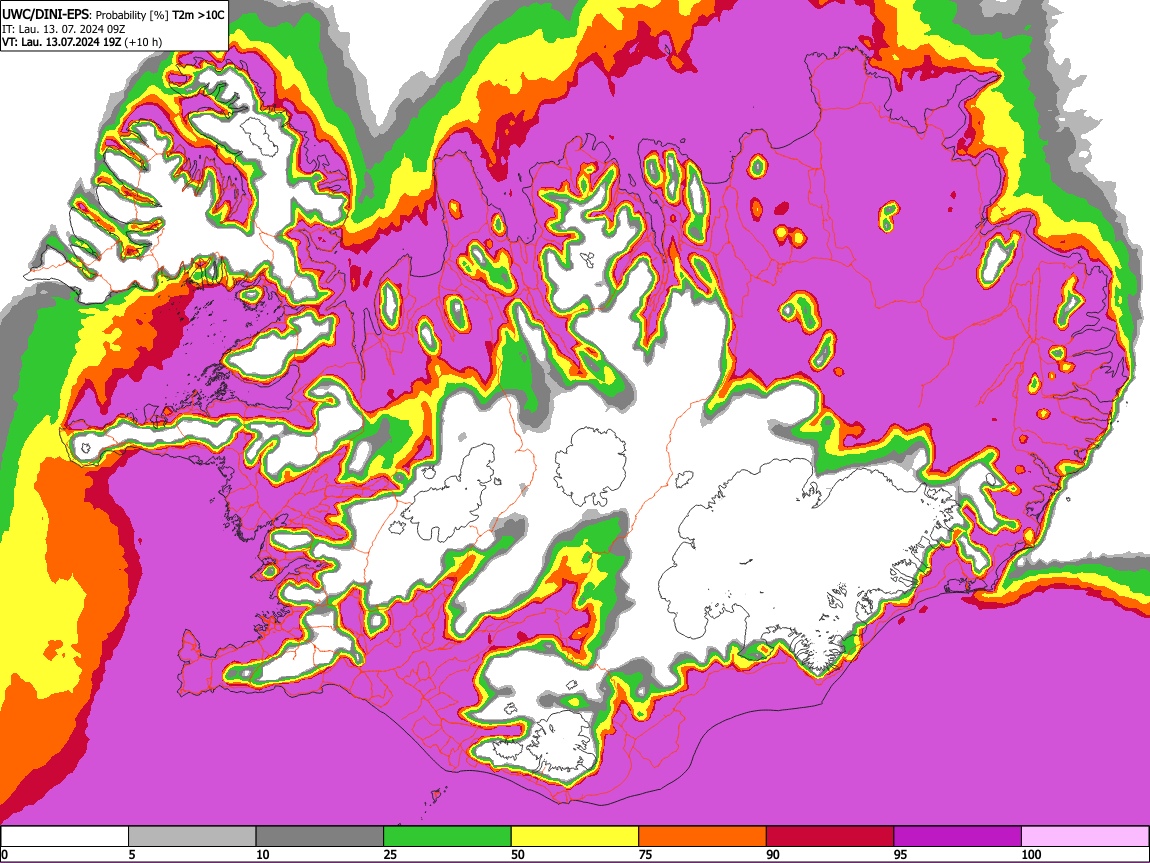Screen dimensions: 1150x863
Task: Click the orange 75-90 legend swatch
Action: click(x=703, y=836)
